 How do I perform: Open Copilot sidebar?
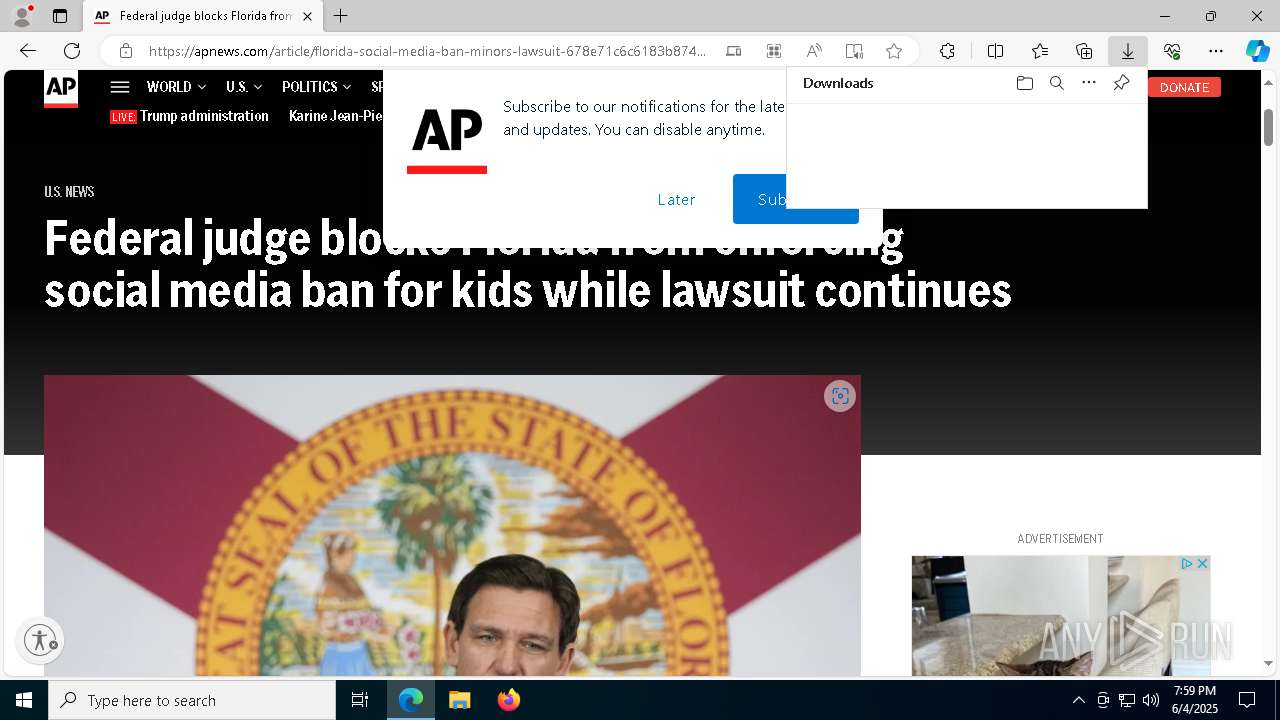(x=1257, y=51)
